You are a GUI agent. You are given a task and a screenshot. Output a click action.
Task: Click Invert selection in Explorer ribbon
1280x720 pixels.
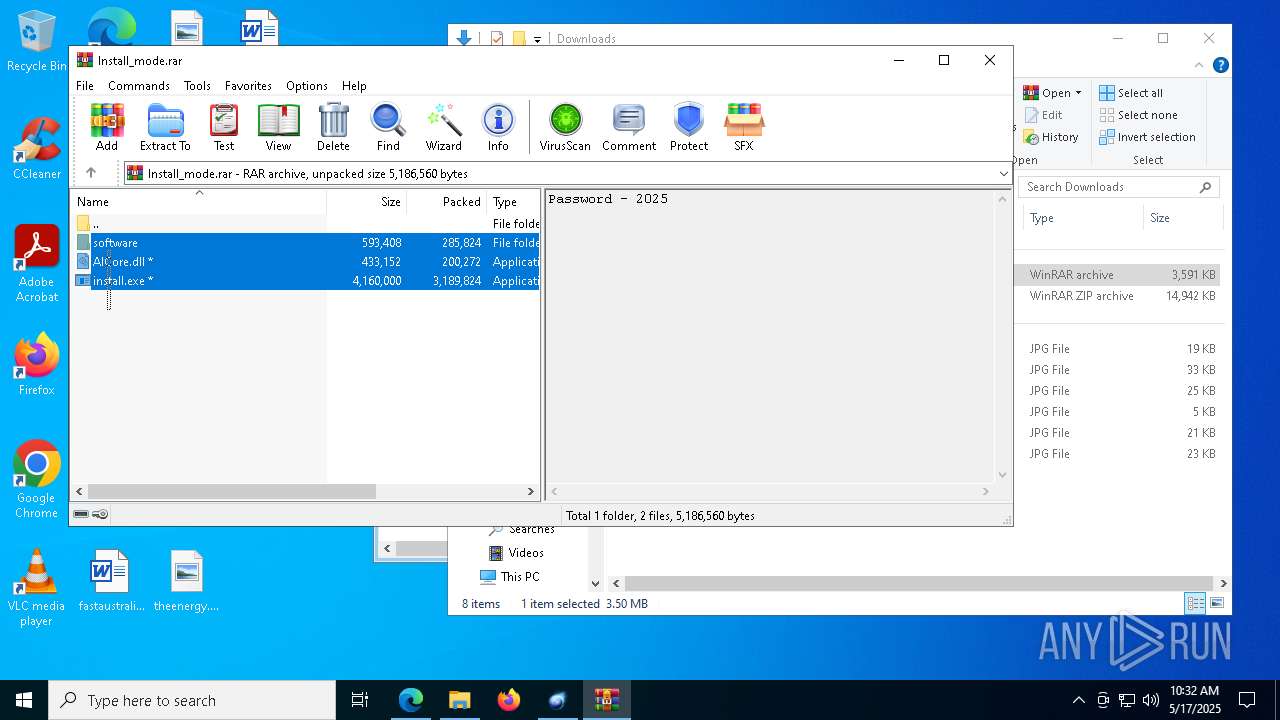[x=1147, y=137]
